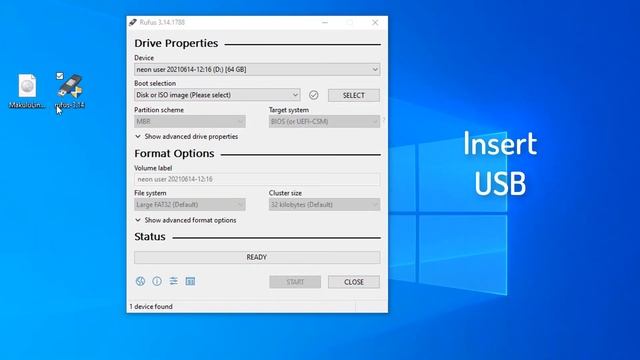Toggle the checkbox on rufus-3.14 desktop icon
The height and width of the screenshot is (360, 640).
tap(60, 76)
